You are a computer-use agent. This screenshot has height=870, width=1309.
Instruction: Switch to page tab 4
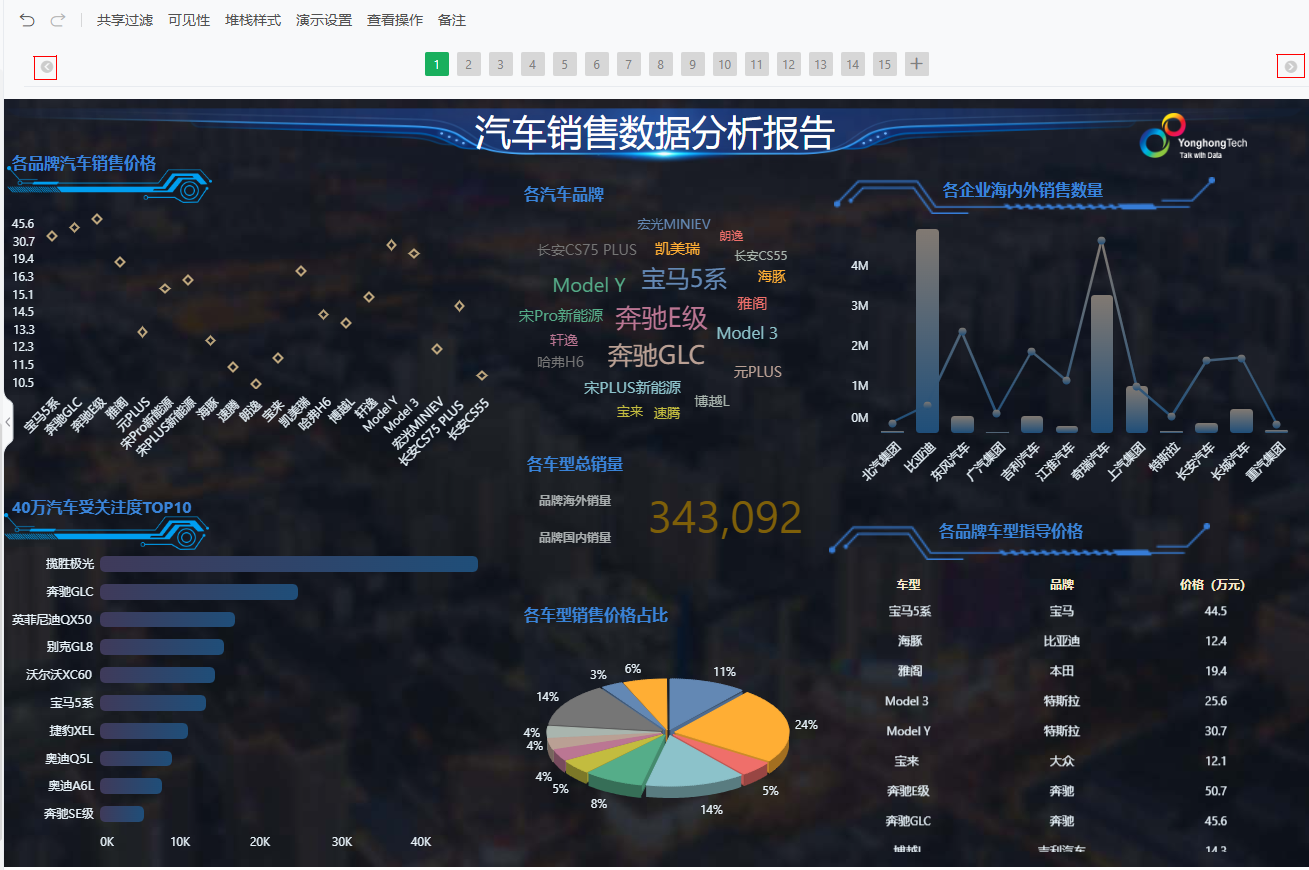(533, 65)
